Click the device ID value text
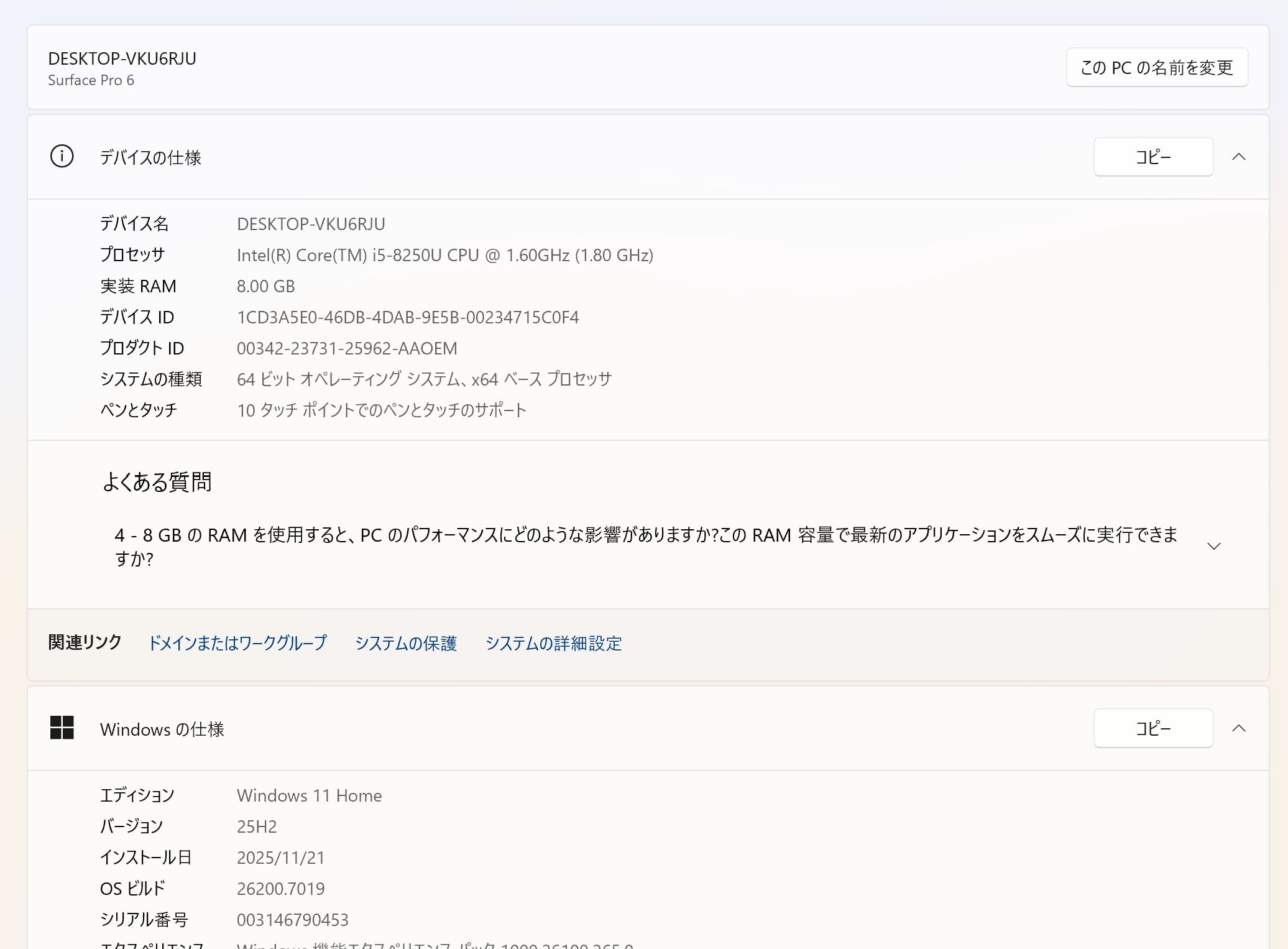This screenshot has width=1288, height=949. pyautogui.click(x=407, y=317)
